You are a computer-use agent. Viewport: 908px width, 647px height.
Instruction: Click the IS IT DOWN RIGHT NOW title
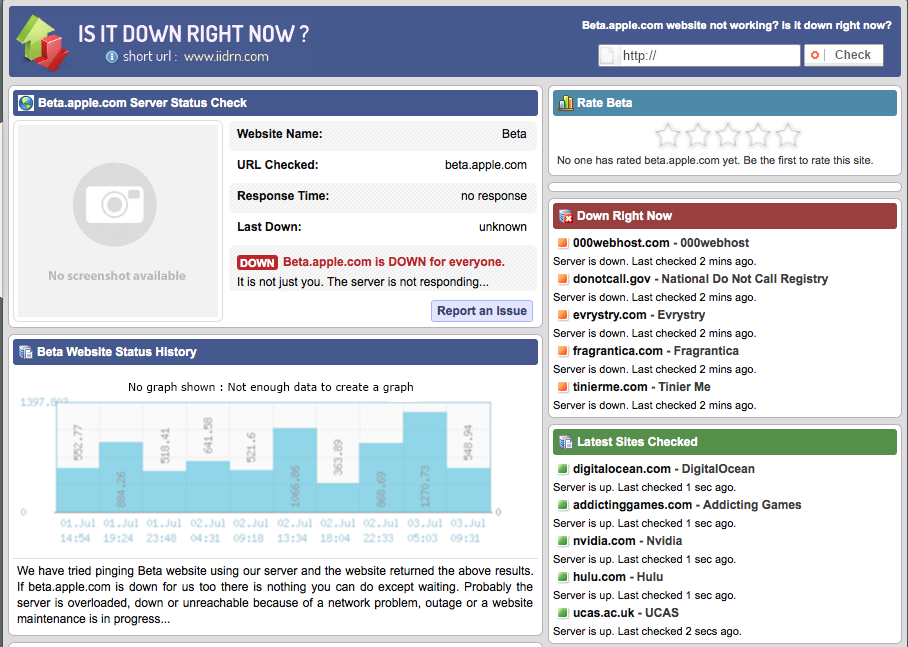pyautogui.click(x=193, y=34)
